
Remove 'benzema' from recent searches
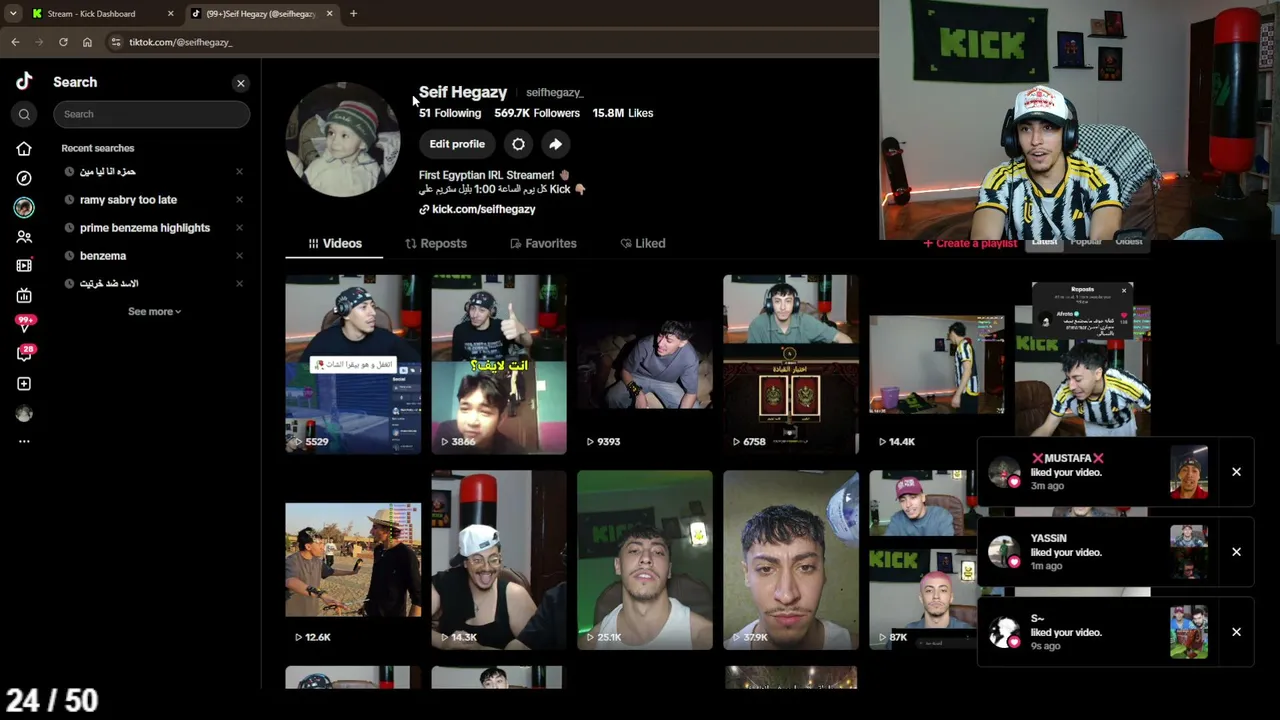(x=239, y=256)
